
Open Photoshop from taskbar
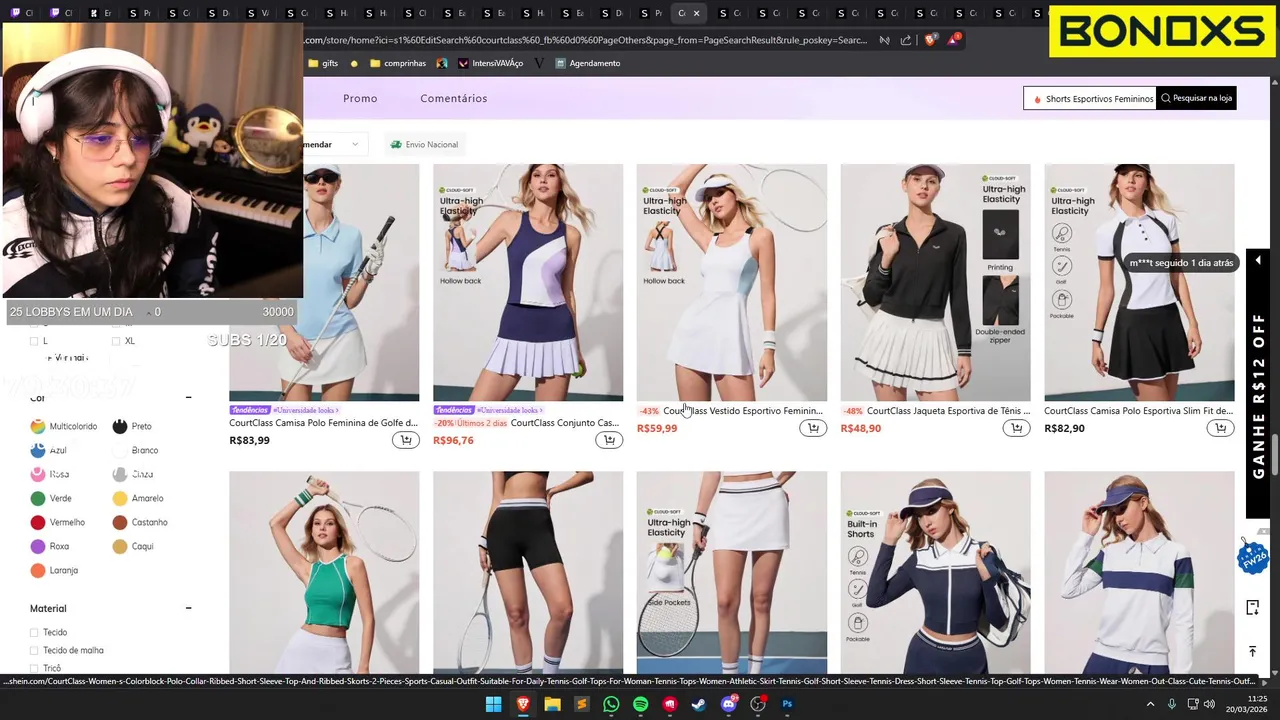coord(787,704)
